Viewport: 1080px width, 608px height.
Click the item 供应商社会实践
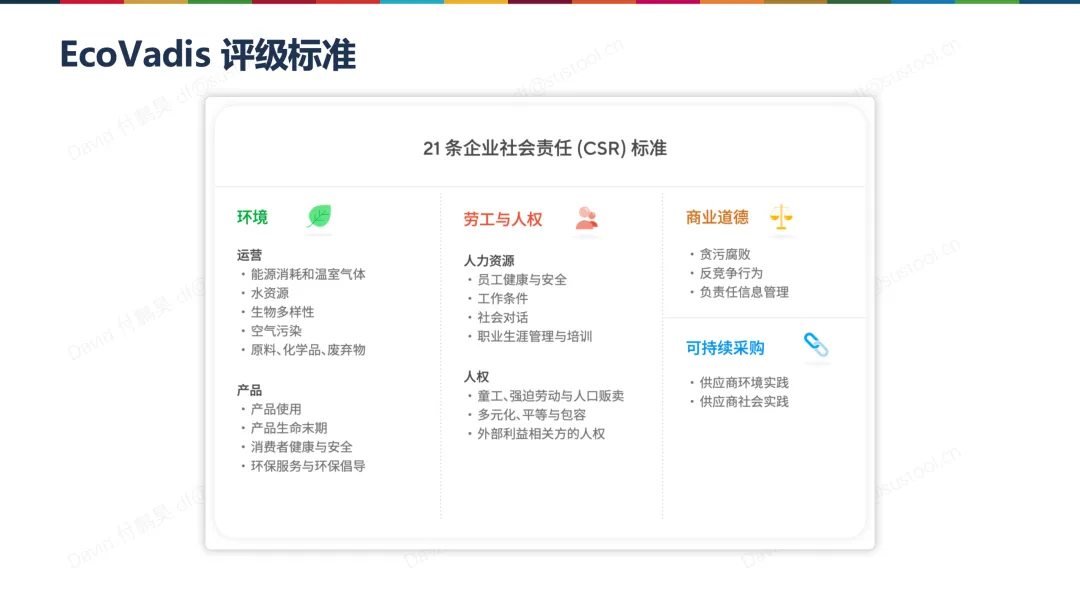(x=745, y=402)
